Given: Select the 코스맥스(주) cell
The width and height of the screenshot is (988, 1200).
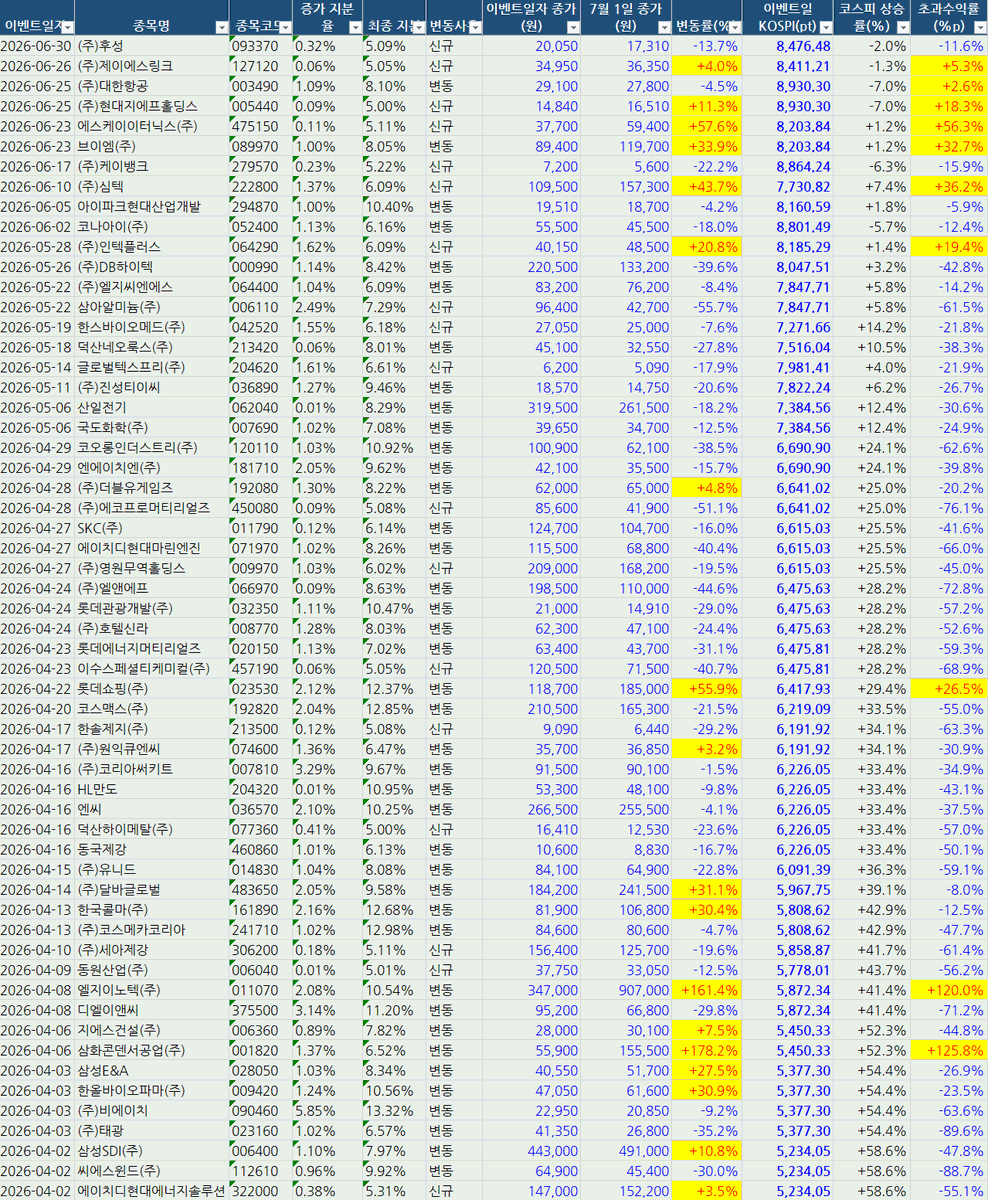Looking at the screenshot, I should click(152, 707).
